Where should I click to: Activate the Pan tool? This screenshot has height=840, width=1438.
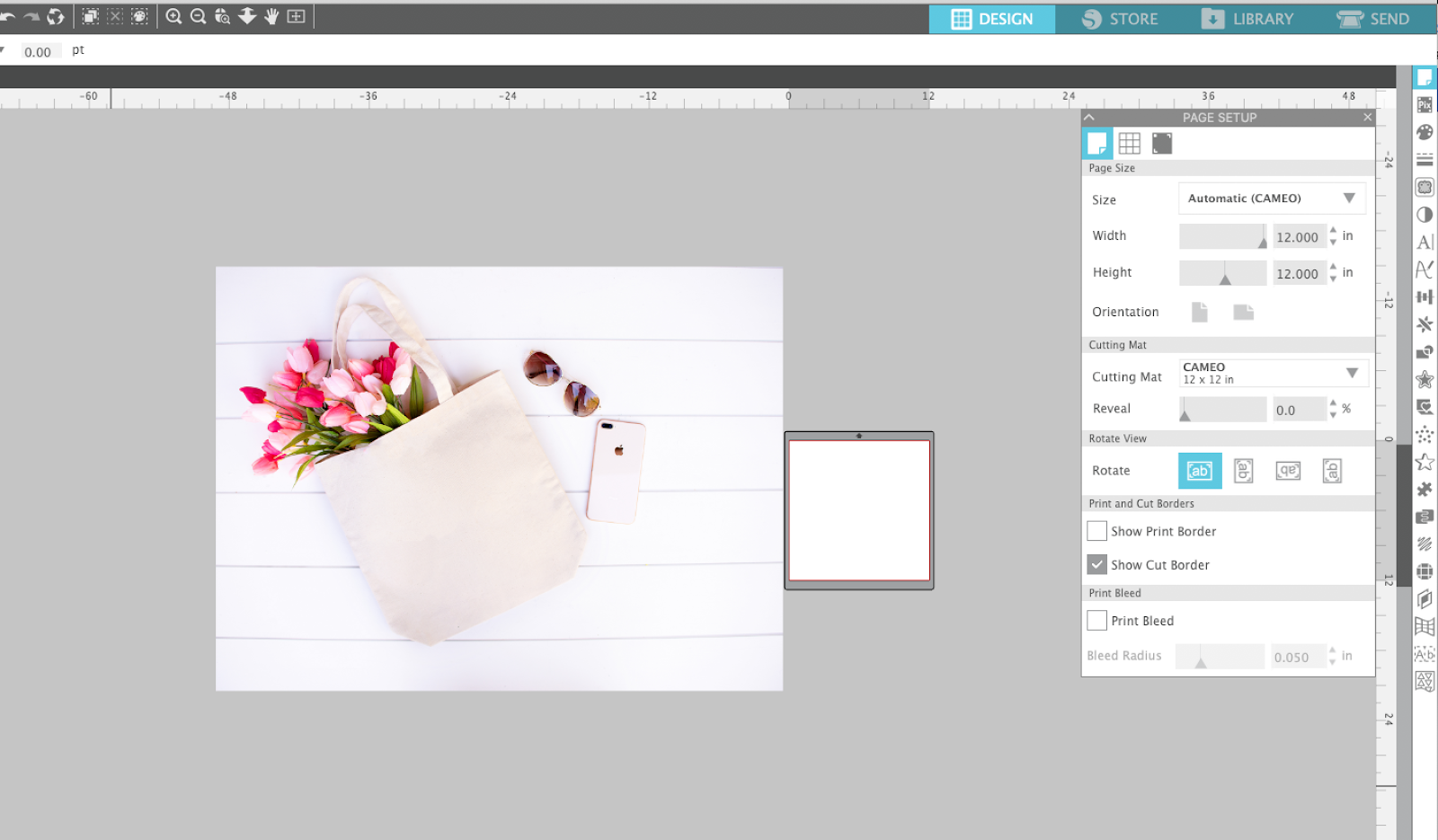271,15
